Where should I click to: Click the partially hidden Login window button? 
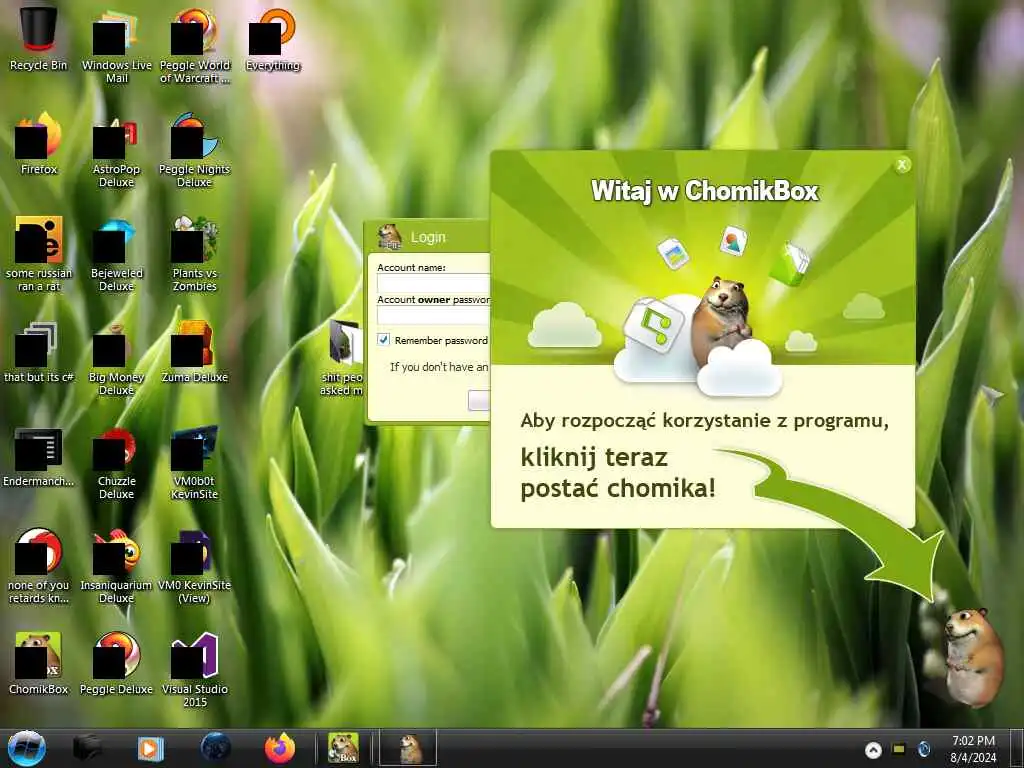[x=479, y=400]
